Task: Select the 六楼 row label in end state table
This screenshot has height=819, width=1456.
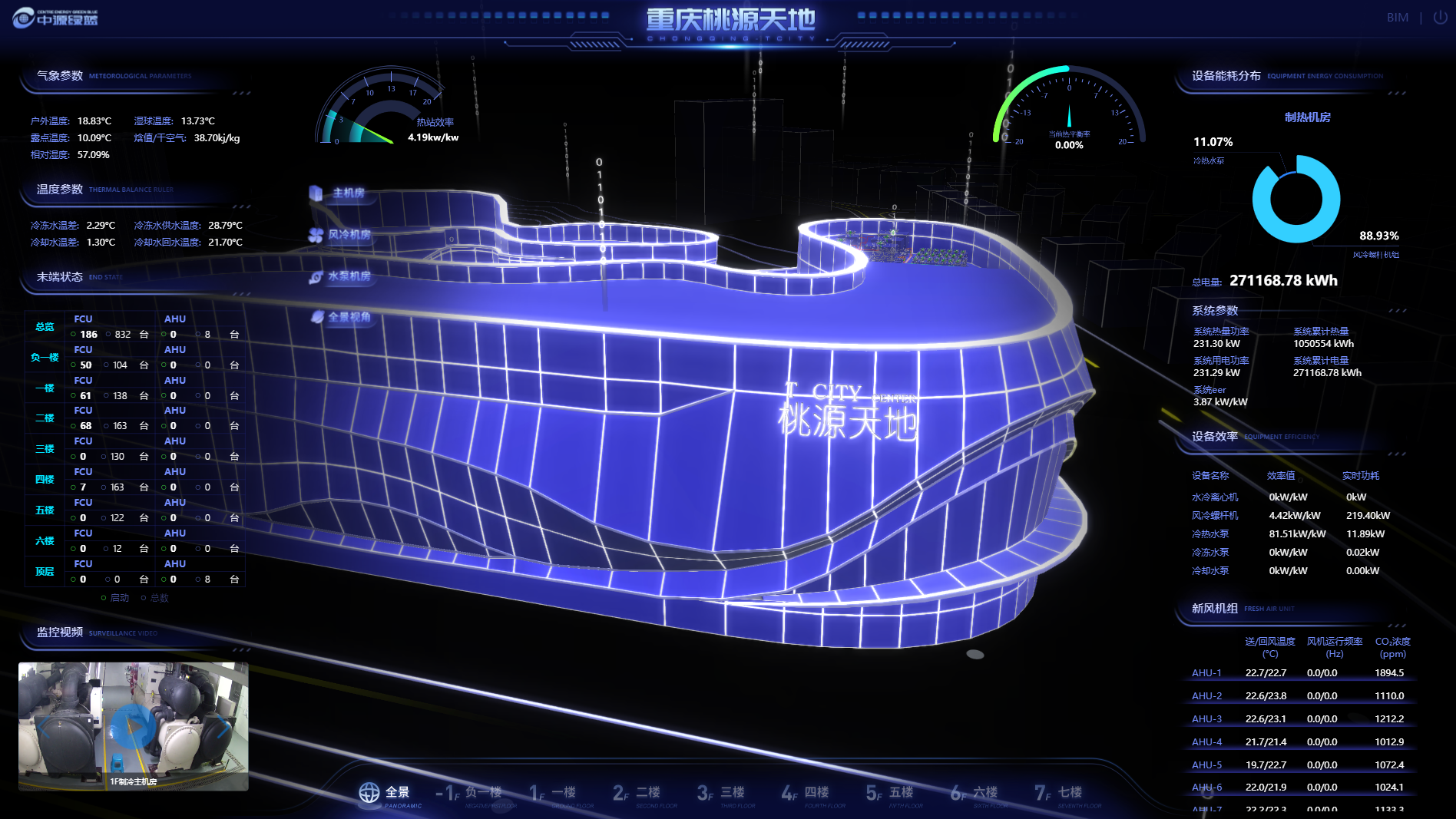Action: pyautogui.click(x=45, y=541)
